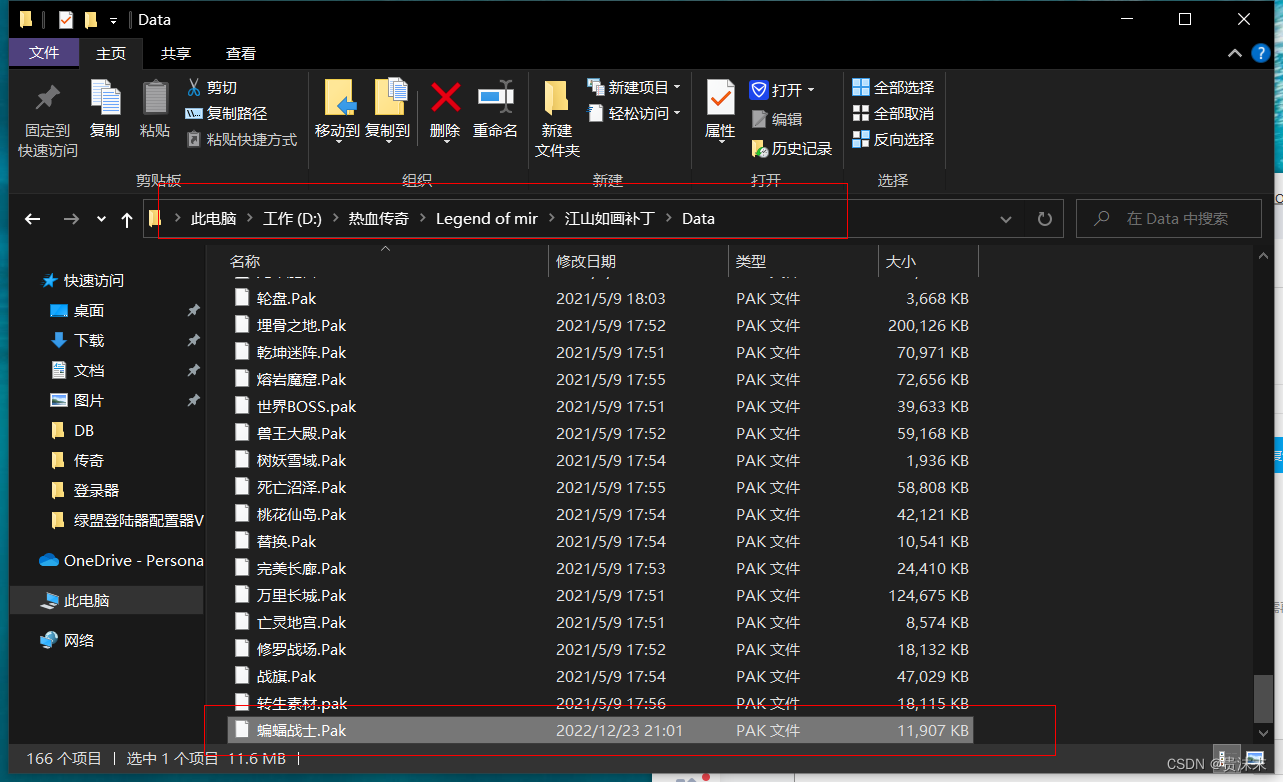The image size is (1283, 782).
Task: Click the red 删除 delete icon
Action: click(x=445, y=97)
